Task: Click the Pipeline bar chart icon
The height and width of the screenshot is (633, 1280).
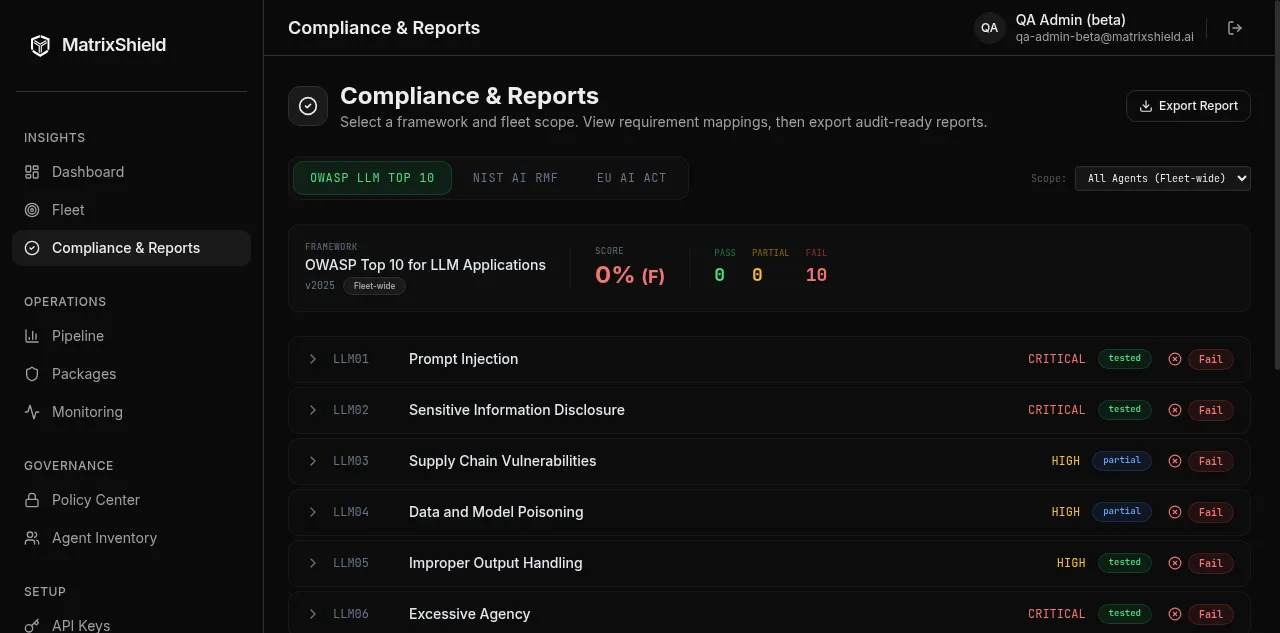Action: pos(32,336)
